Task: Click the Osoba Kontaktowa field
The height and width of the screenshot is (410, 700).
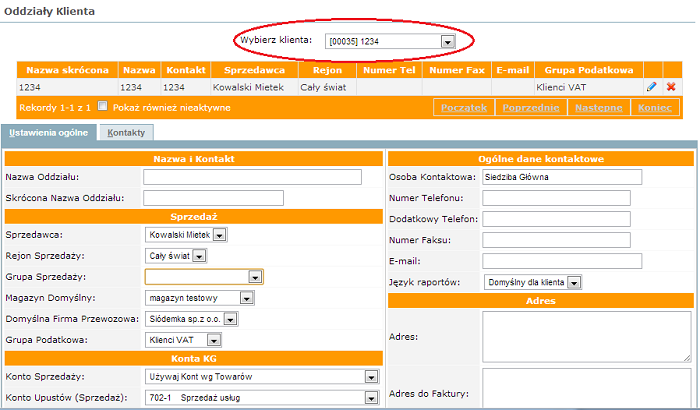Action: click(x=562, y=177)
